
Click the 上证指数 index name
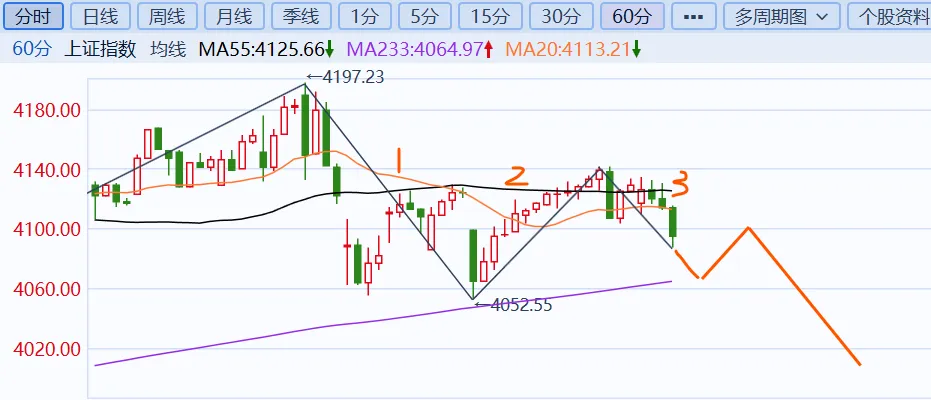point(100,49)
